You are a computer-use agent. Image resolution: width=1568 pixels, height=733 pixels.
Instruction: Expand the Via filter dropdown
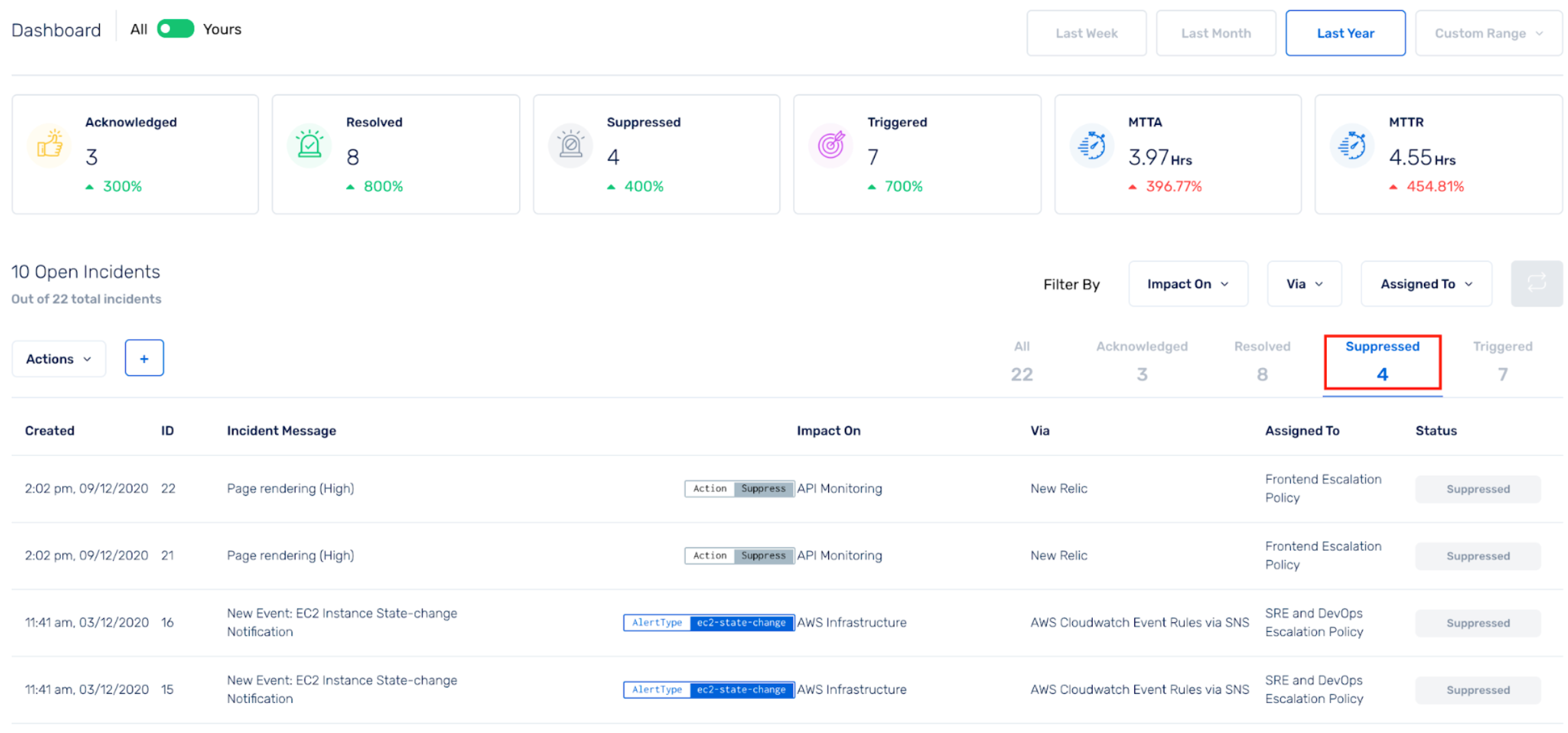click(x=1304, y=283)
